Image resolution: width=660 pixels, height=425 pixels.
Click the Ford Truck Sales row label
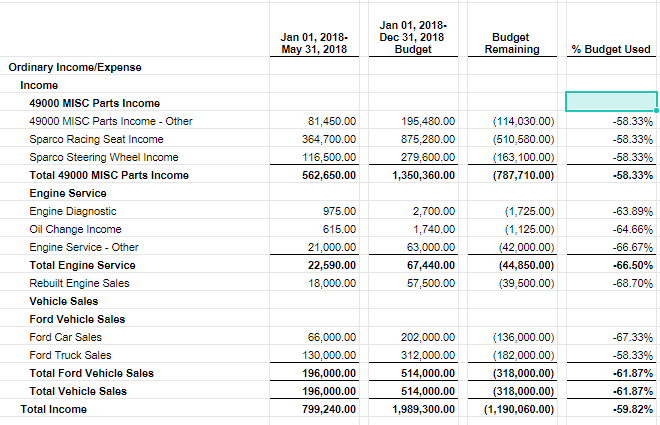tap(72, 355)
